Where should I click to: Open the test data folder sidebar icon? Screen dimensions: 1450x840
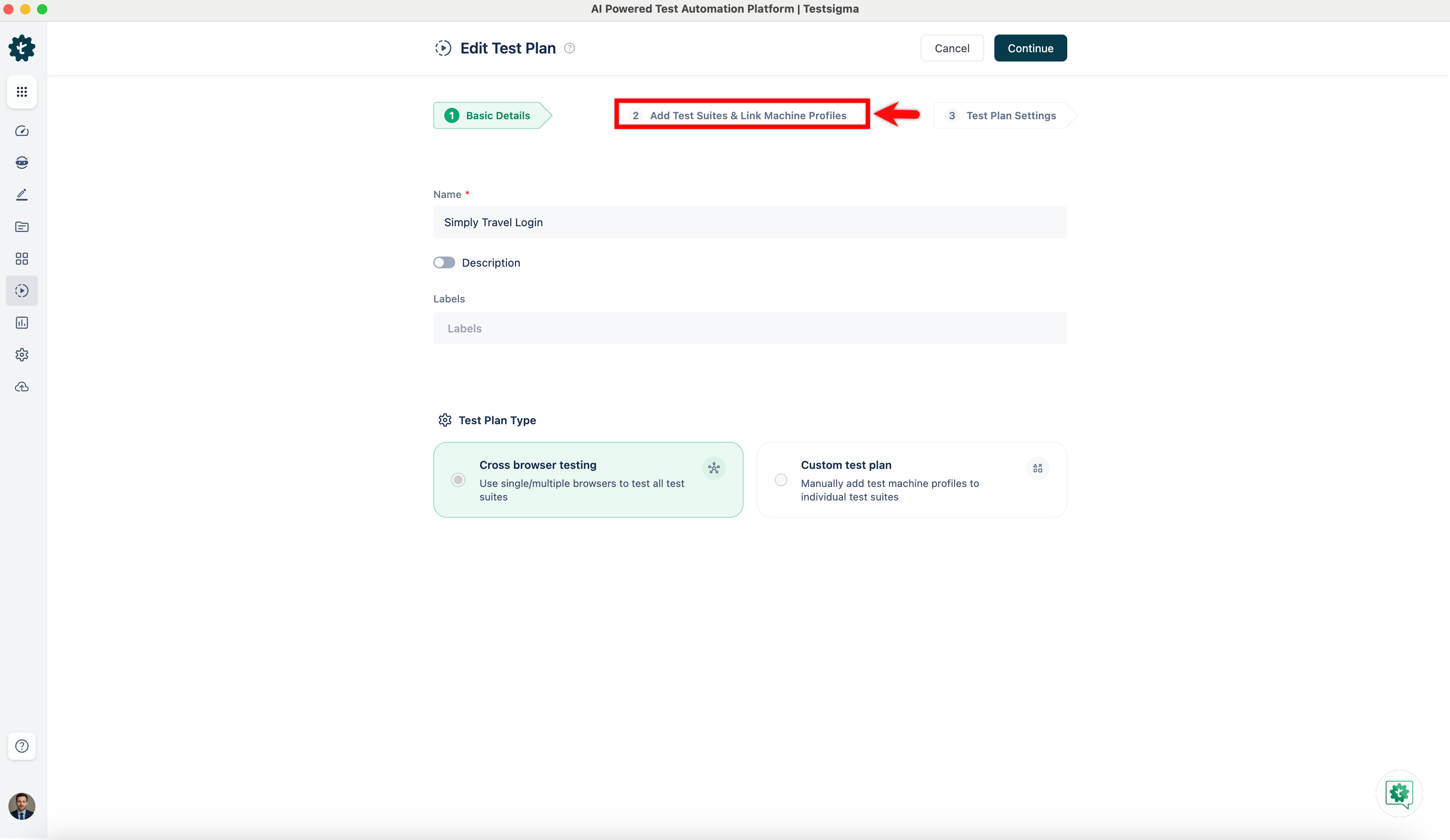pyautogui.click(x=22, y=227)
